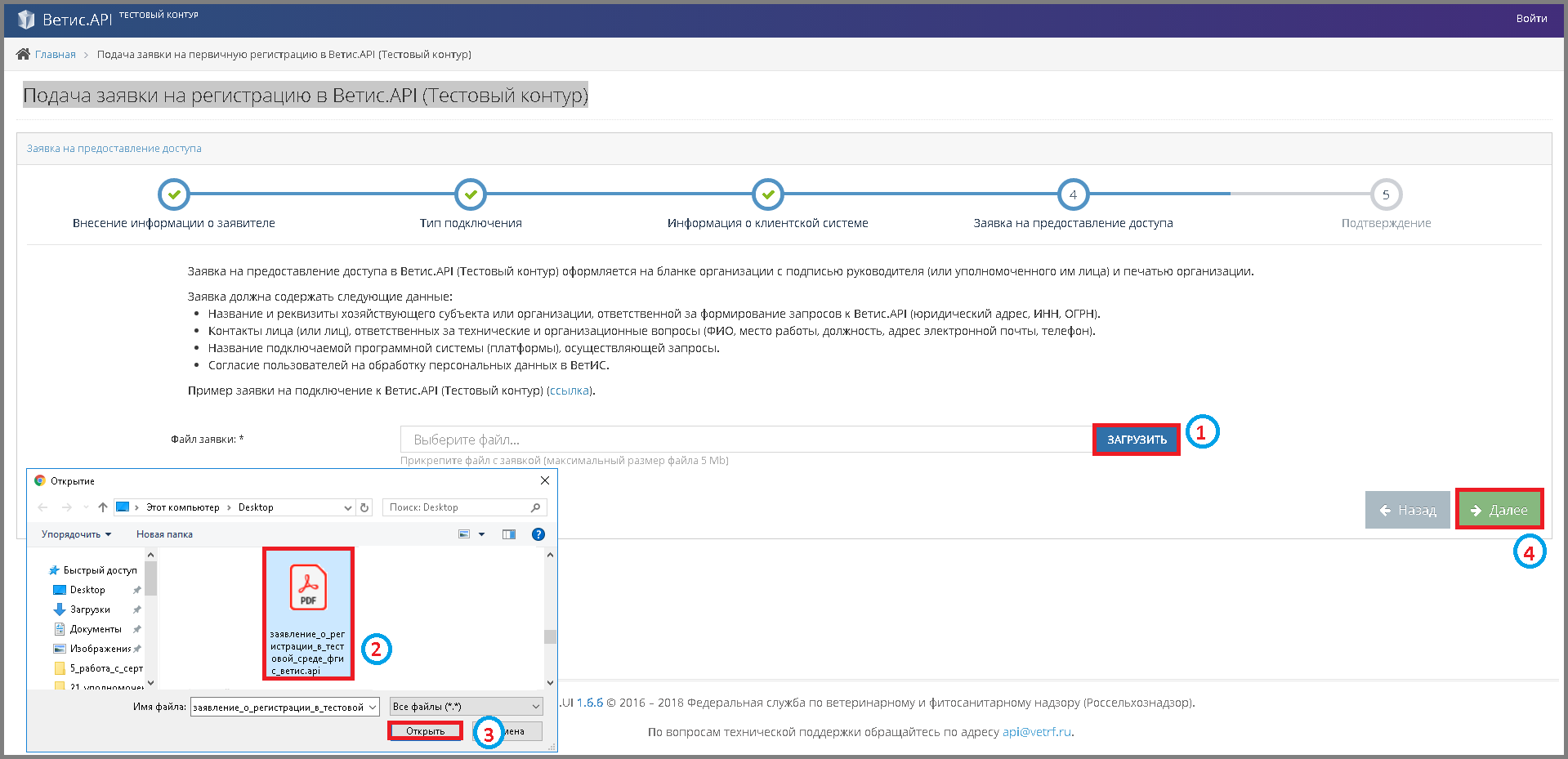This screenshot has height=759, width=1568.
Task: Click the Выберите файл input field
Action: click(746, 440)
